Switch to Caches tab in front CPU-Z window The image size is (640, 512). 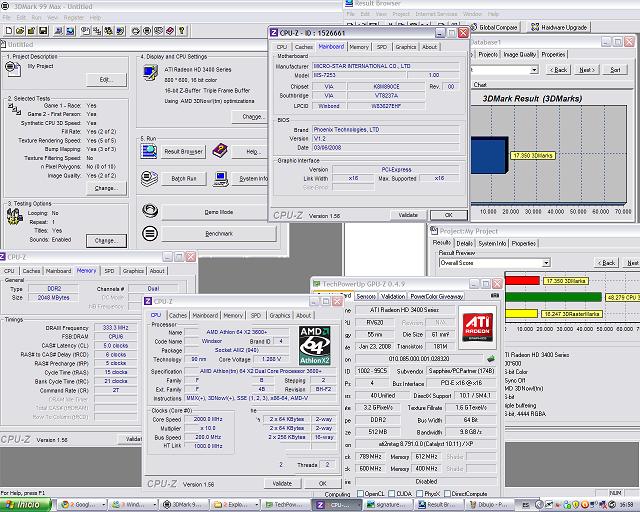(x=178, y=316)
